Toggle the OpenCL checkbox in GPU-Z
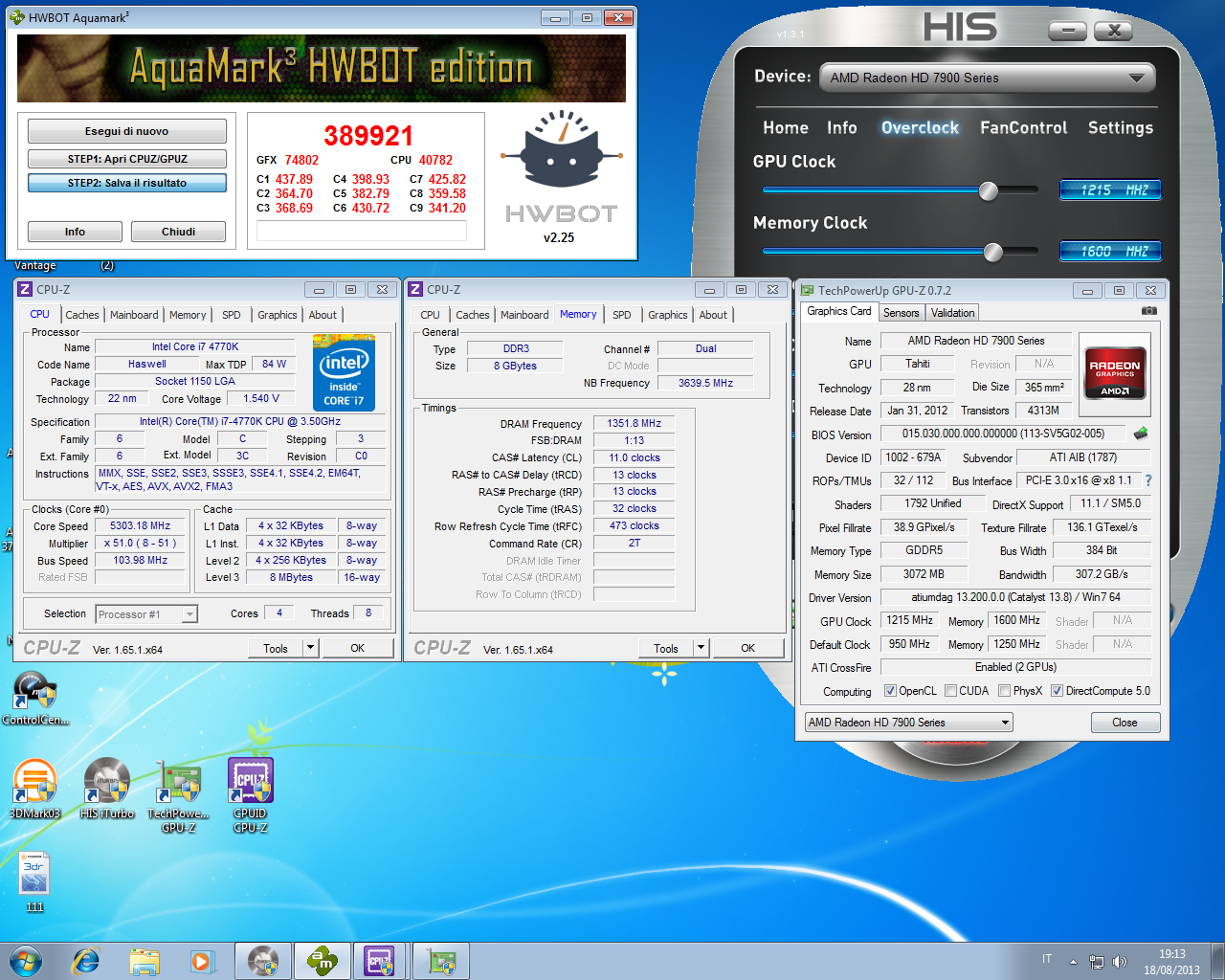Image resolution: width=1225 pixels, height=980 pixels. pyautogui.click(x=890, y=691)
